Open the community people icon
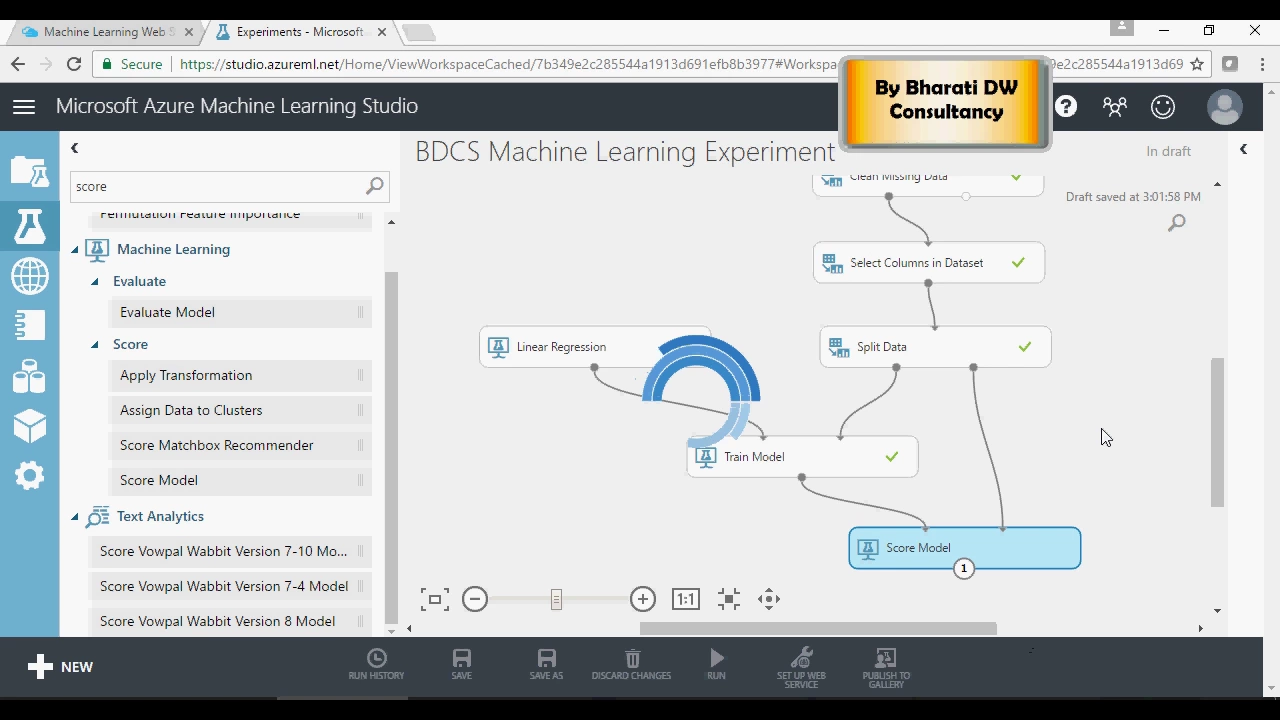The height and width of the screenshot is (720, 1280). click(x=1115, y=106)
